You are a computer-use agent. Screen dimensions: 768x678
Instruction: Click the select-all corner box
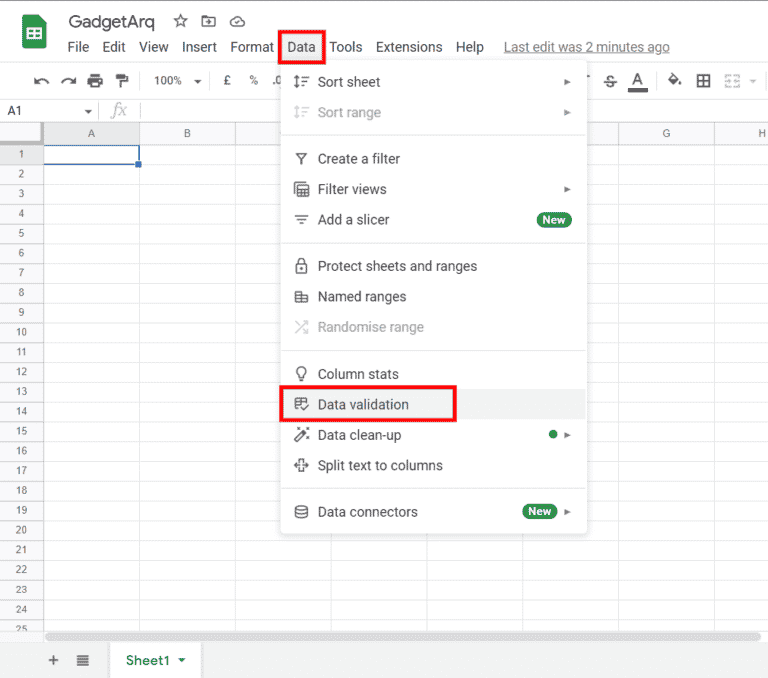tap(21, 133)
